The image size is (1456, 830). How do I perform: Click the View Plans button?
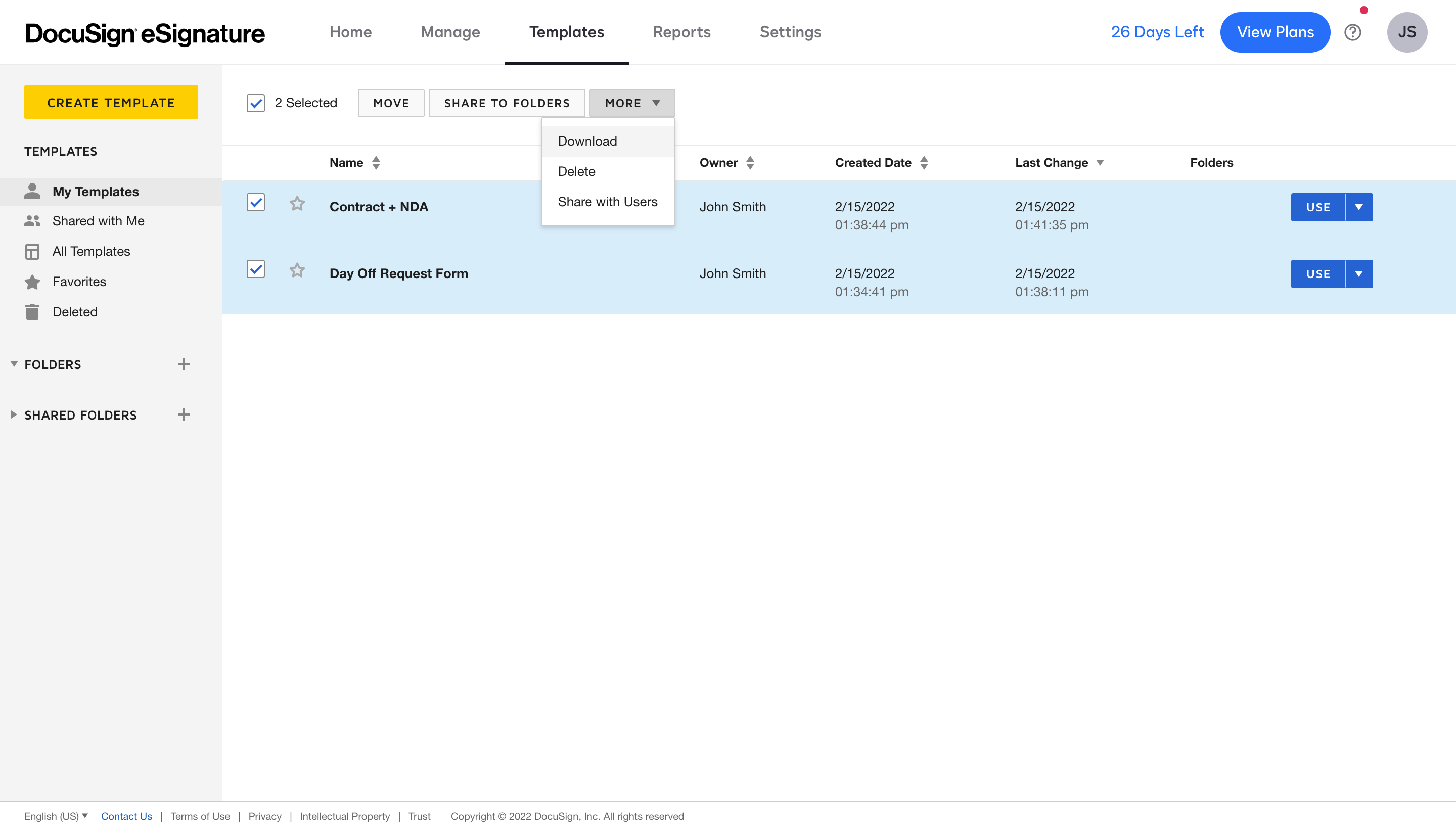coord(1275,32)
